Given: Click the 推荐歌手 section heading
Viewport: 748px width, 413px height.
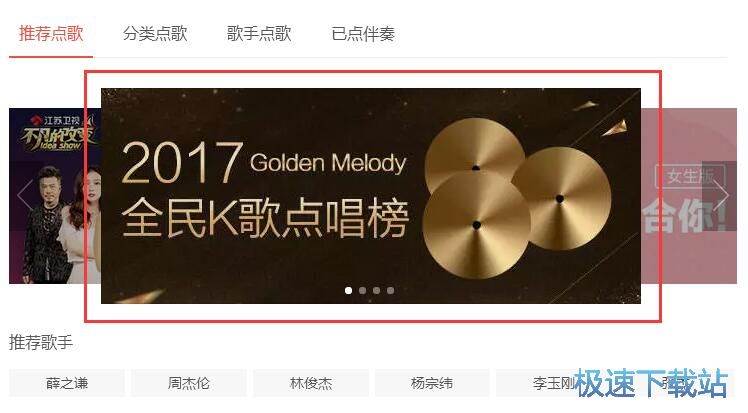Looking at the screenshot, I should [41, 342].
